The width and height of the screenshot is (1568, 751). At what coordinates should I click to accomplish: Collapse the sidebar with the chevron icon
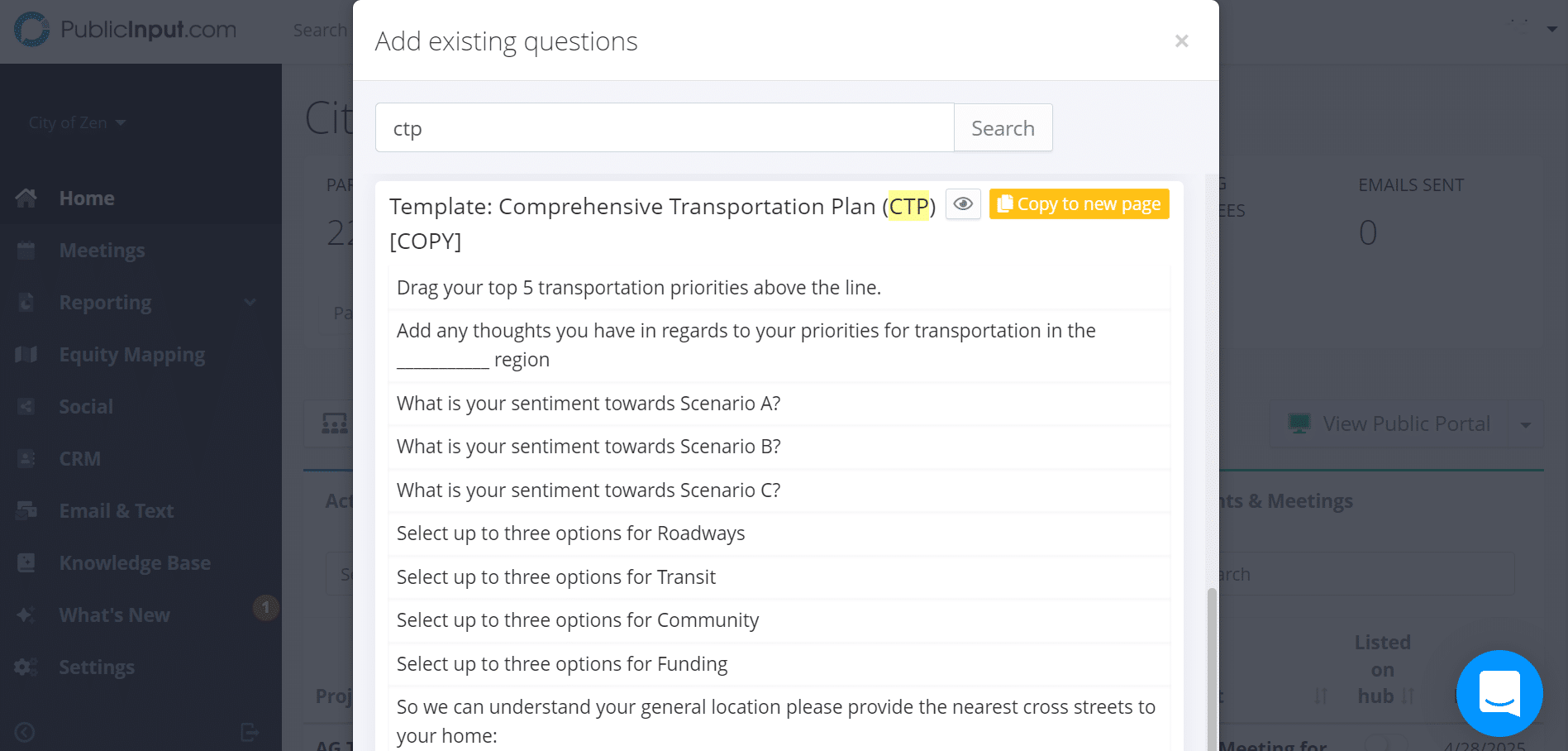tap(23, 731)
